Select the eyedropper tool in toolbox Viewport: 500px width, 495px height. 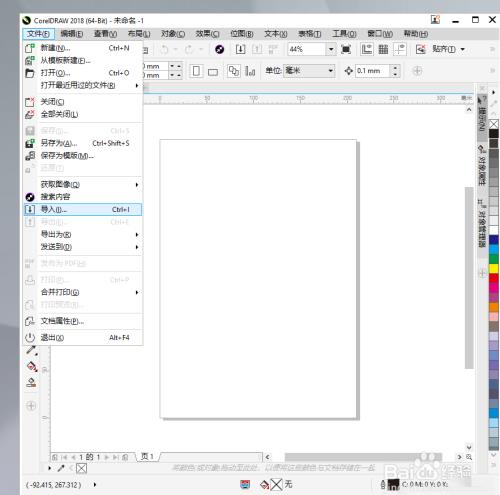(32, 350)
